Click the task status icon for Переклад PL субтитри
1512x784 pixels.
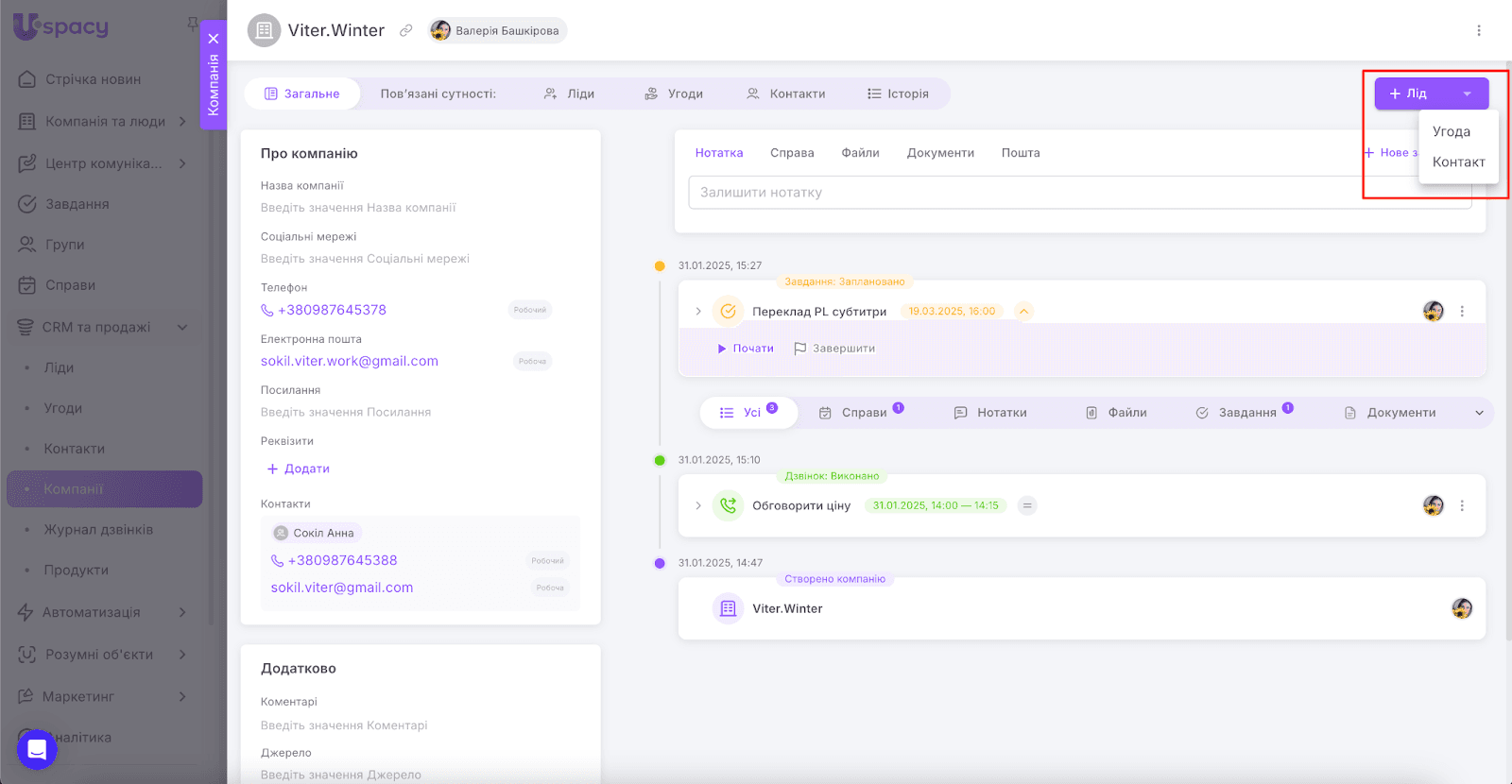728,311
